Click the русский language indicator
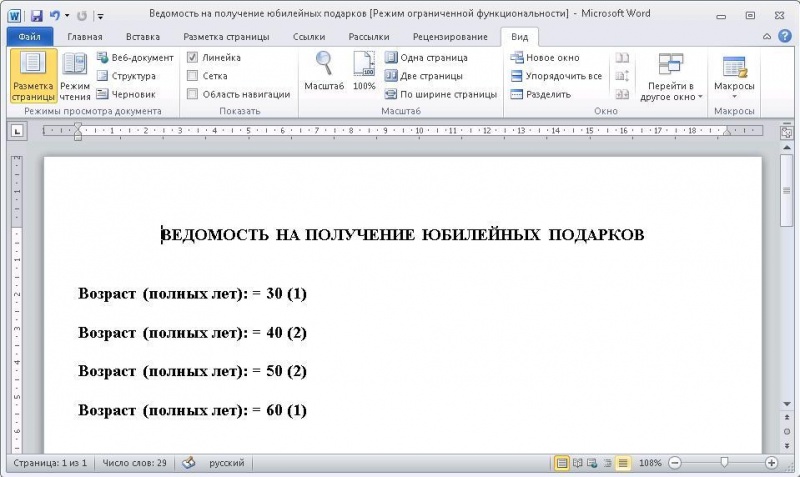The width and height of the screenshot is (800, 477). click(x=227, y=463)
